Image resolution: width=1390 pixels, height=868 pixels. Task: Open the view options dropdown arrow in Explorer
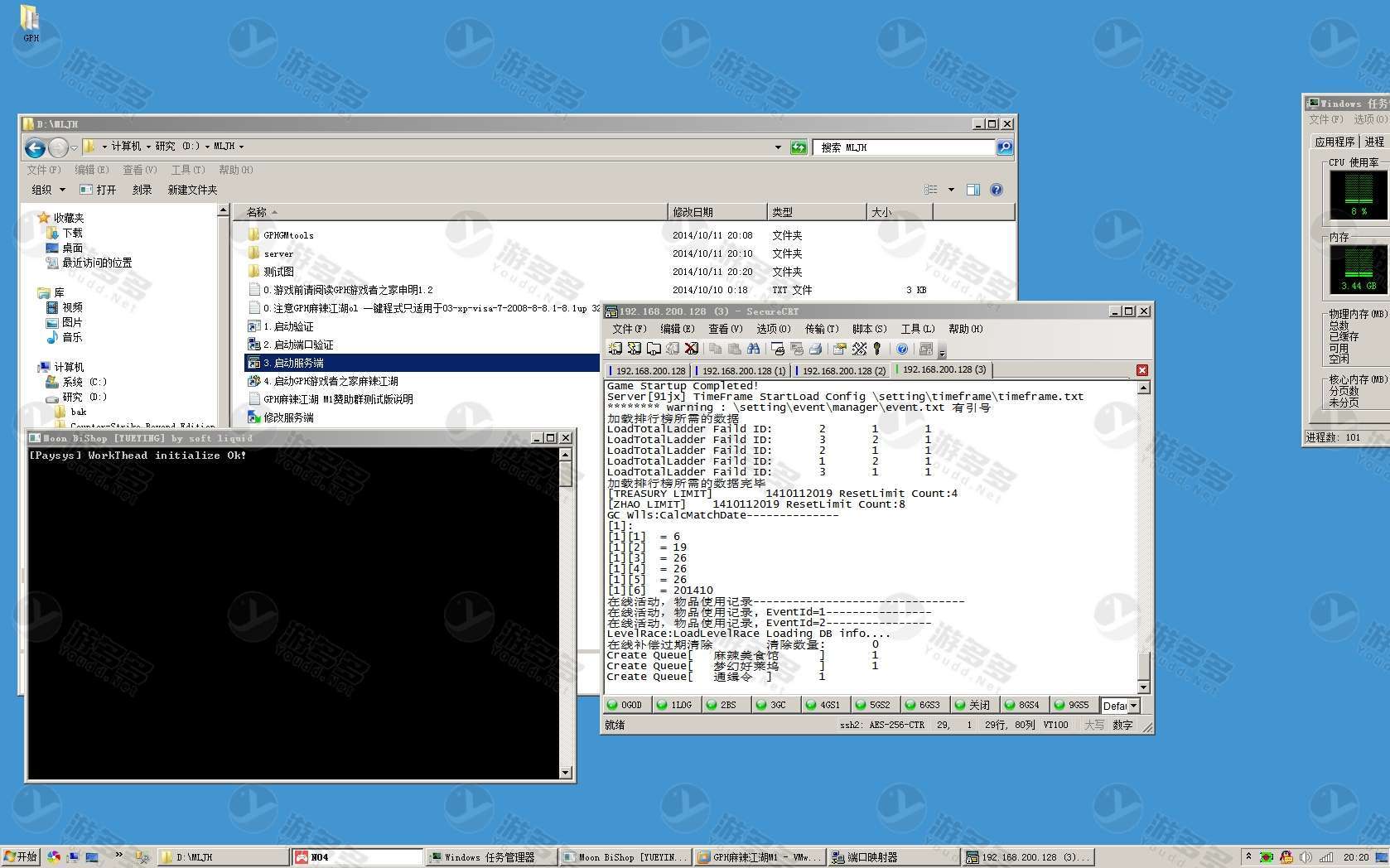[951, 190]
